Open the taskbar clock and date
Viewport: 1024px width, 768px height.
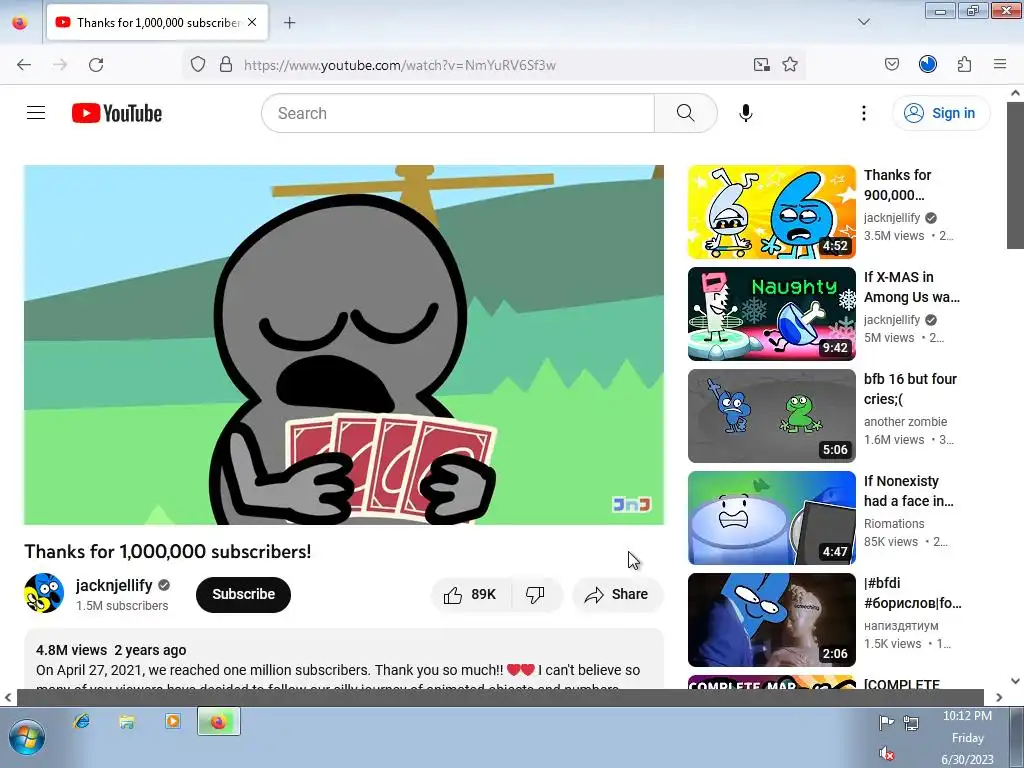click(x=967, y=737)
